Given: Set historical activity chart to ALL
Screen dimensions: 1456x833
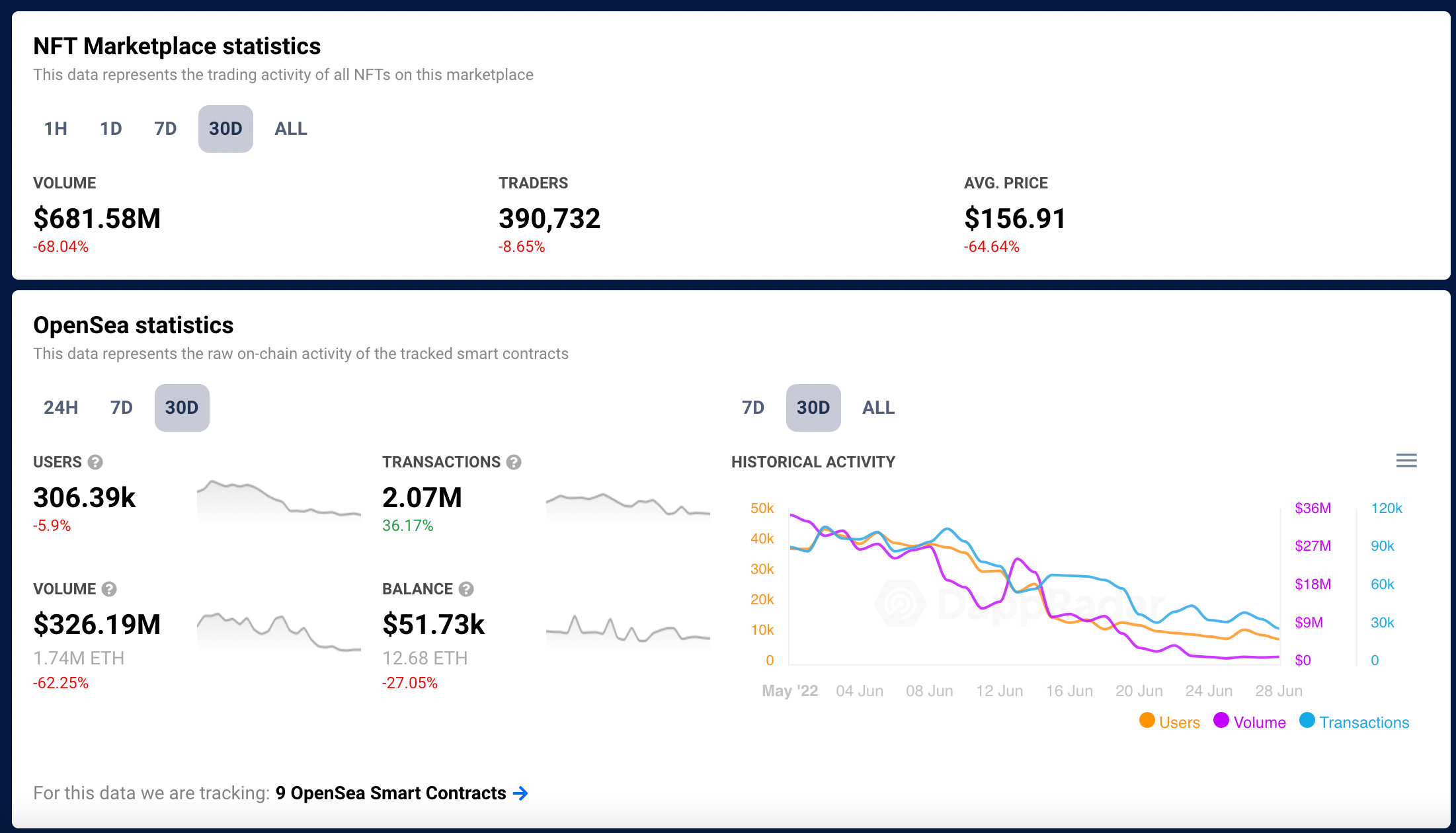Looking at the screenshot, I should click(878, 408).
